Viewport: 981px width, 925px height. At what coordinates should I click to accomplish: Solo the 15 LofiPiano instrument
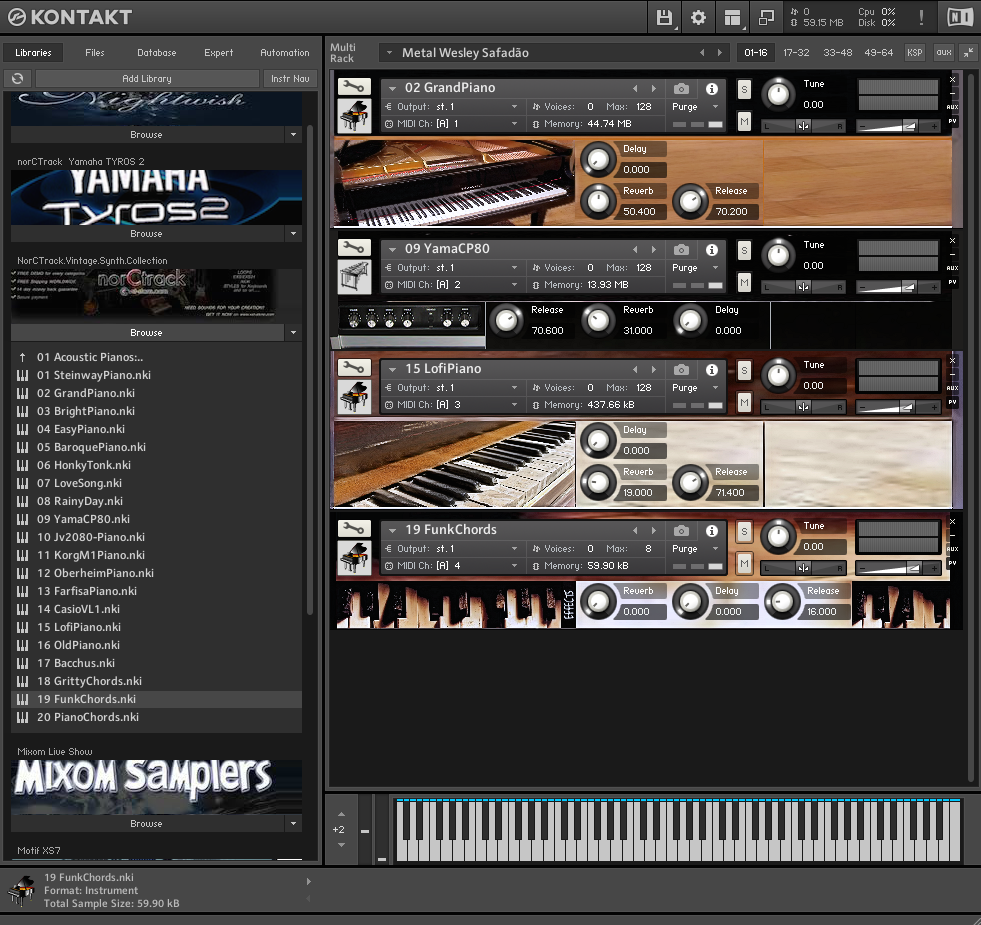[744, 371]
